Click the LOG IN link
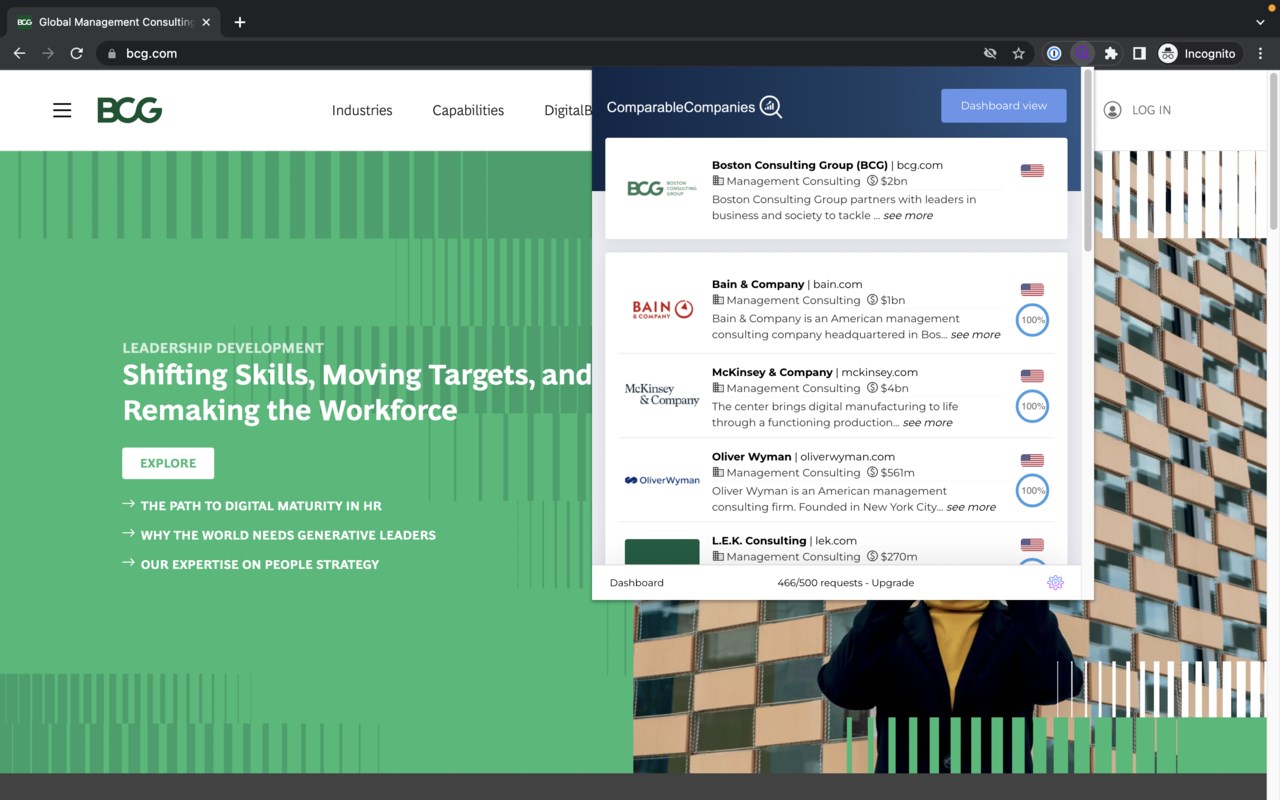The image size is (1280, 800). (1151, 110)
